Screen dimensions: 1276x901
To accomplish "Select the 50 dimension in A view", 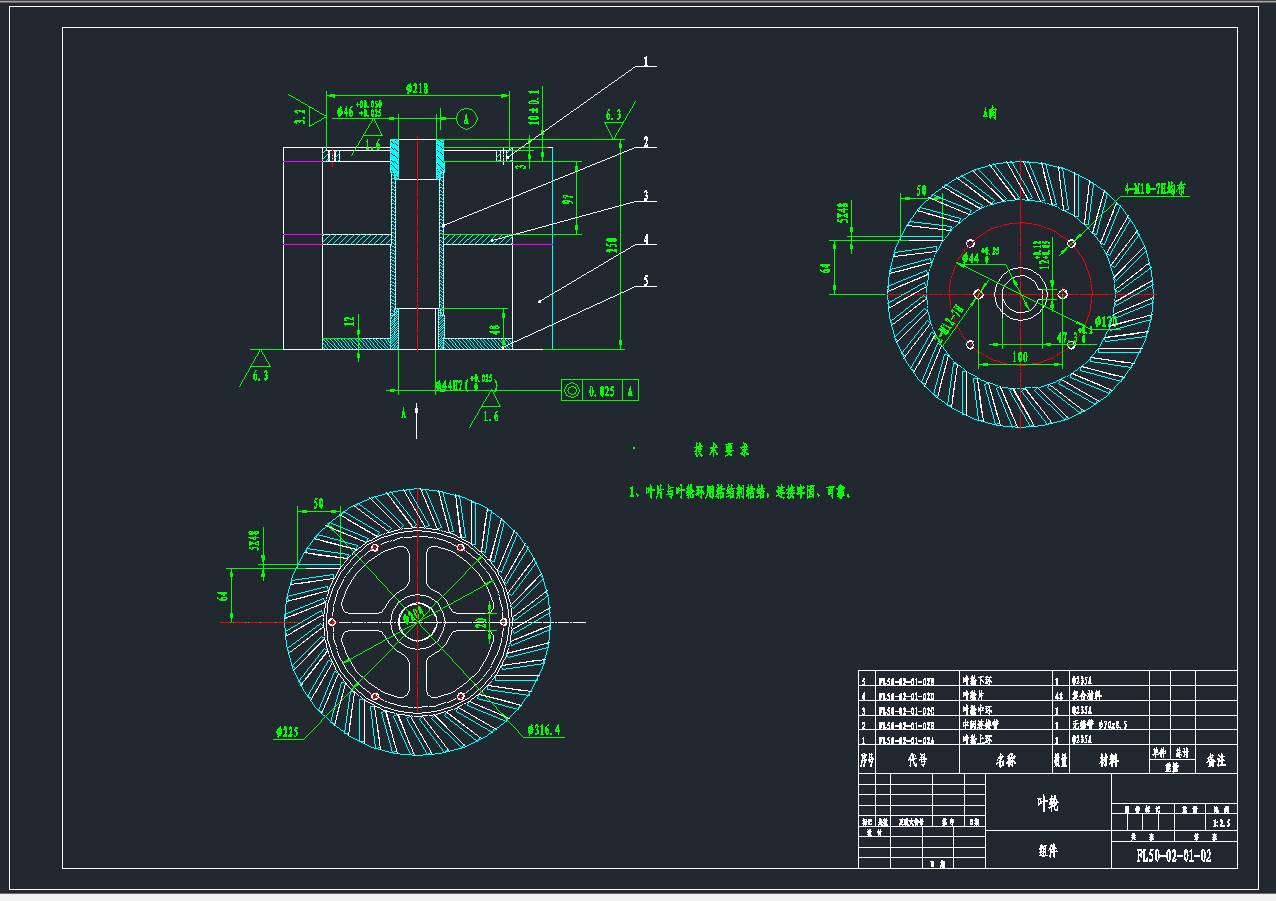I will pyautogui.click(x=922, y=189).
